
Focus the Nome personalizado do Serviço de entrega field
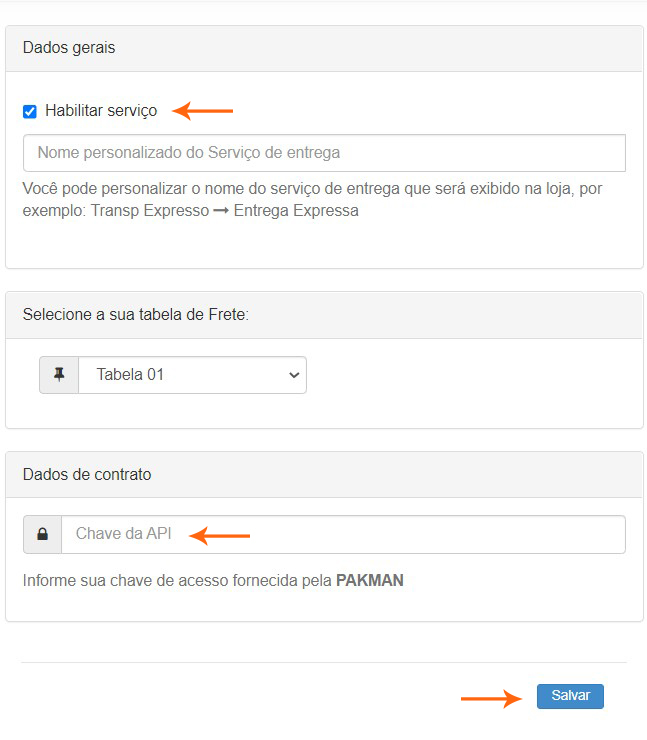point(324,153)
